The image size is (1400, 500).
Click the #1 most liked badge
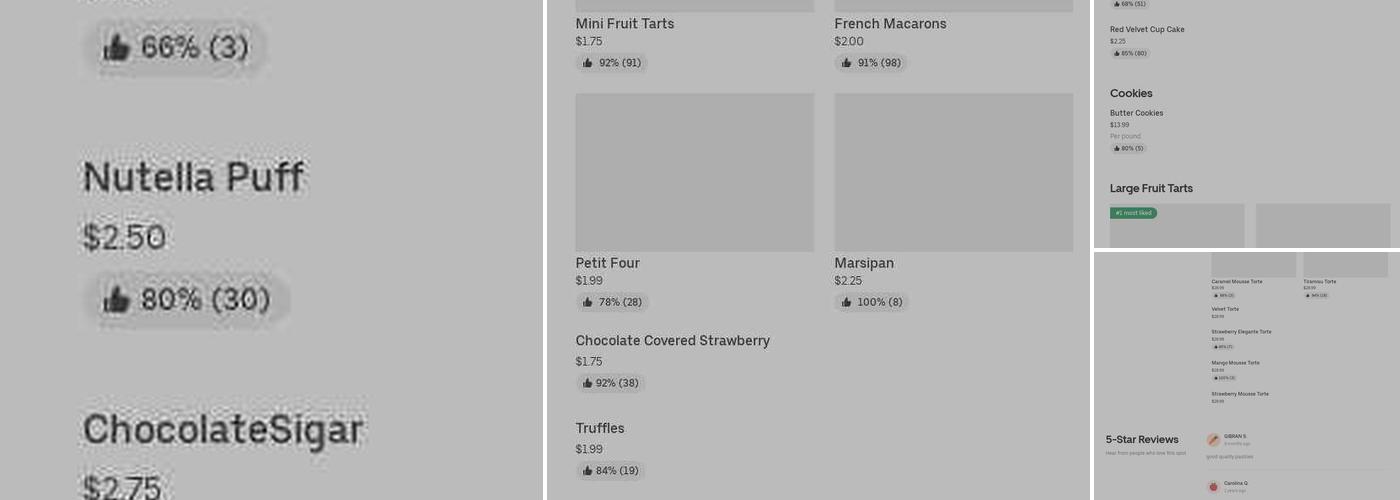pos(1133,213)
